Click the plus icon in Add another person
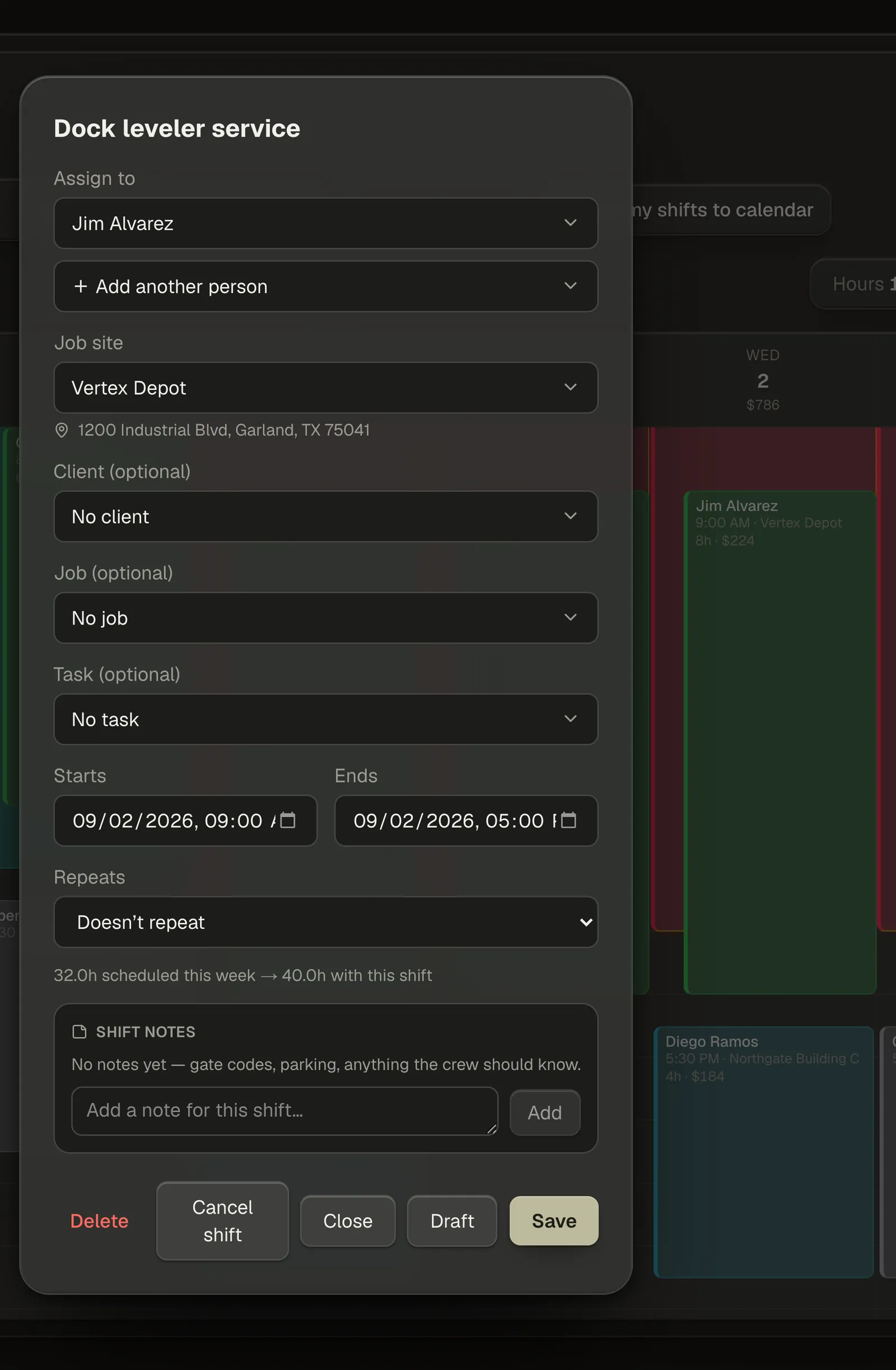Screen dimensions: 896x1370 click(81, 286)
